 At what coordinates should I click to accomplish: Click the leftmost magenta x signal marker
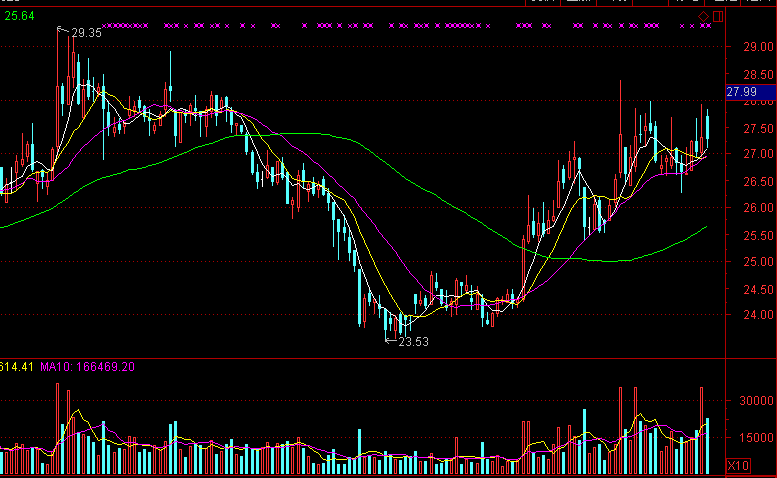(x=105, y=25)
